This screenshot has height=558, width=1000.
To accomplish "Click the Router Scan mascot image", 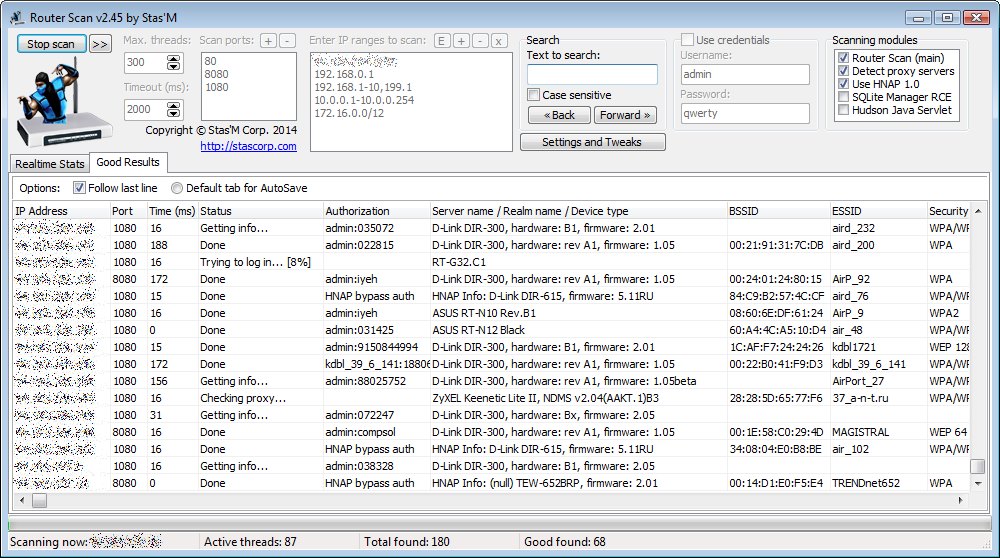I will coord(63,102).
